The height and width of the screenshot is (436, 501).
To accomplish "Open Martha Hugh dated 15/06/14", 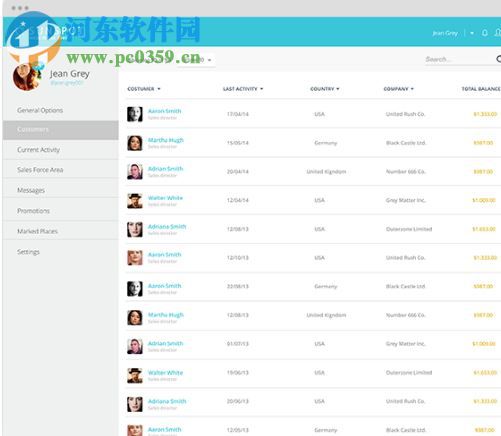I will click(x=166, y=140).
